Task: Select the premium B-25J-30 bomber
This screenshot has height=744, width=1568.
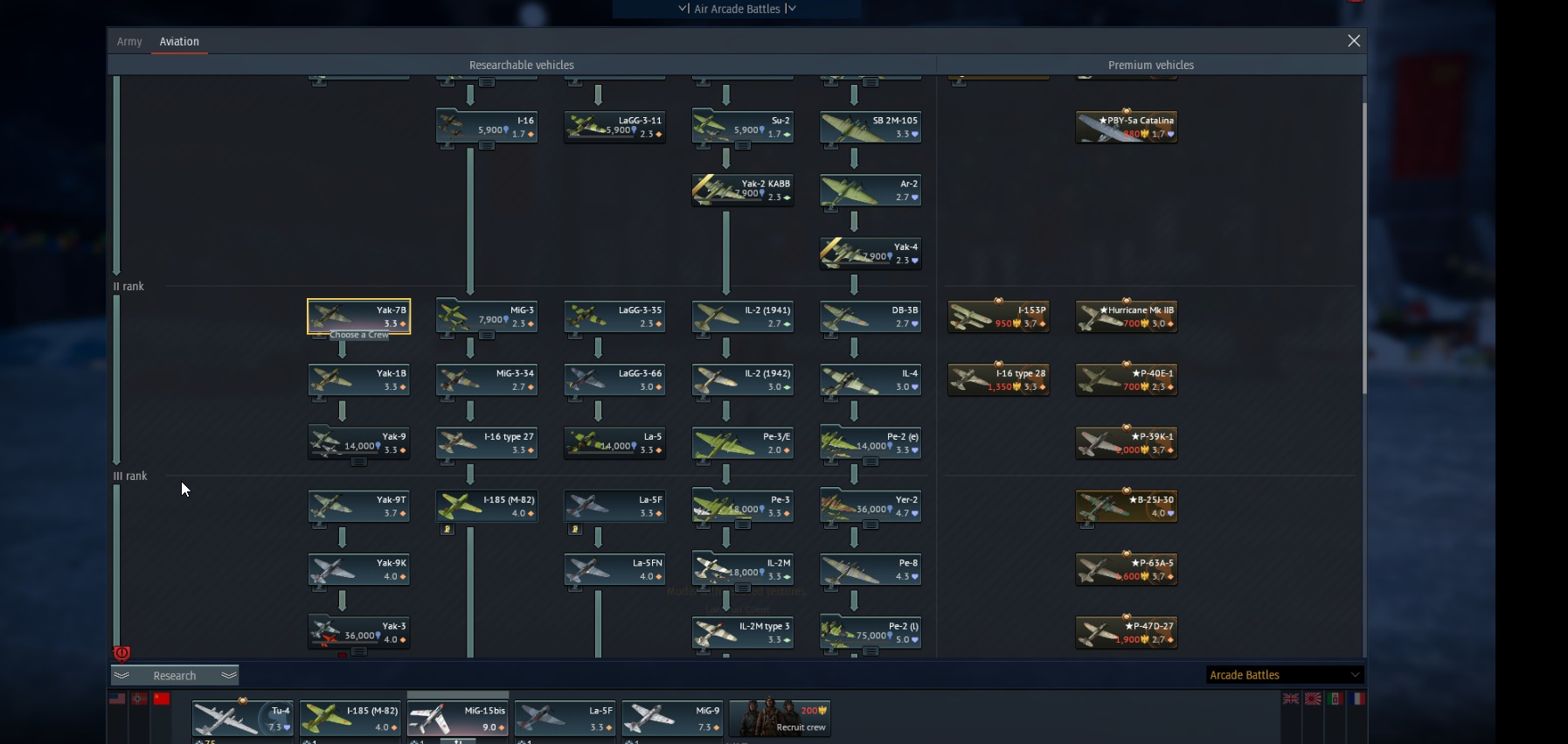Action: coord(1127,506)
